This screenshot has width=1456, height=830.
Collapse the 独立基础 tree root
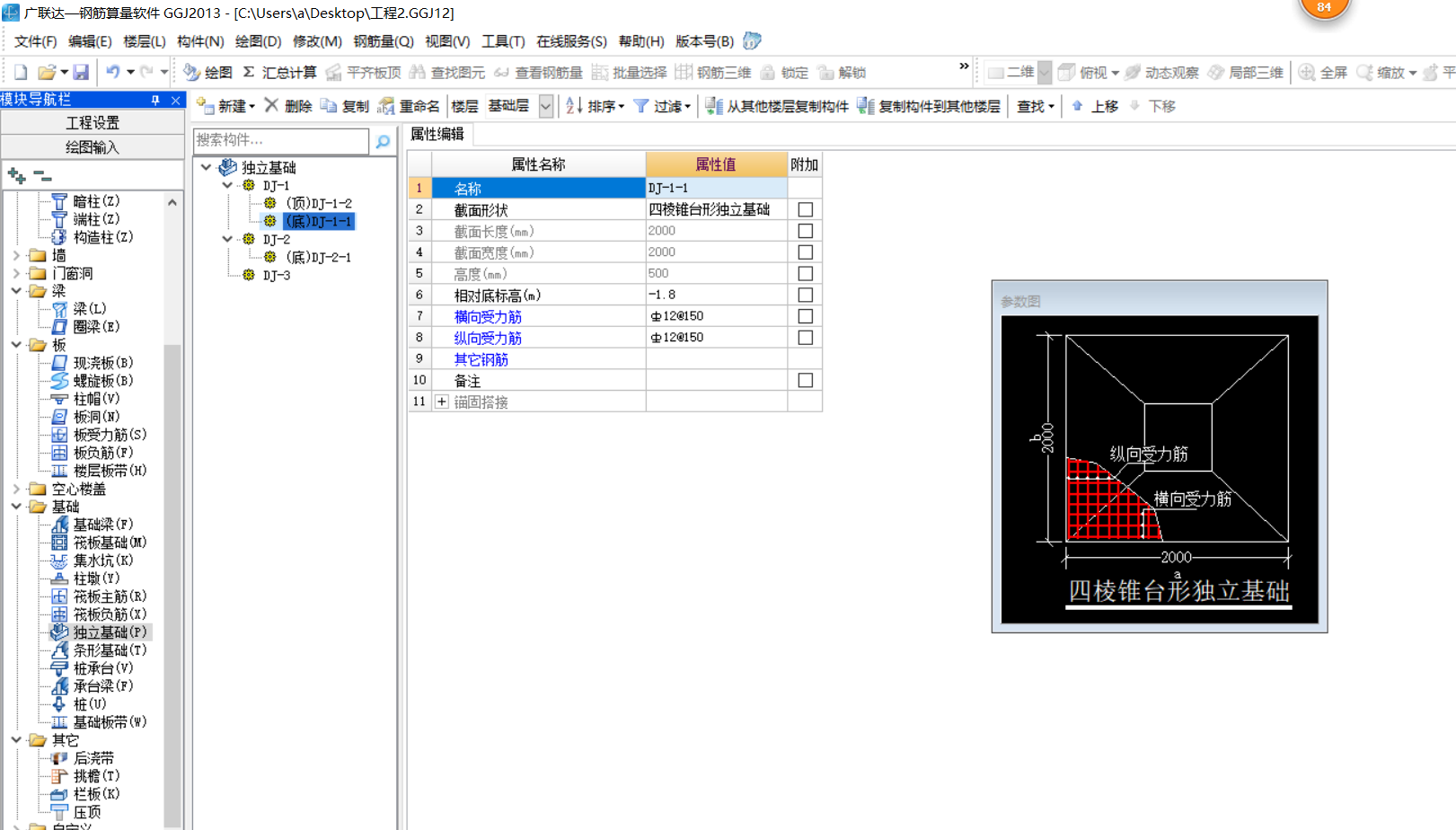207,167
